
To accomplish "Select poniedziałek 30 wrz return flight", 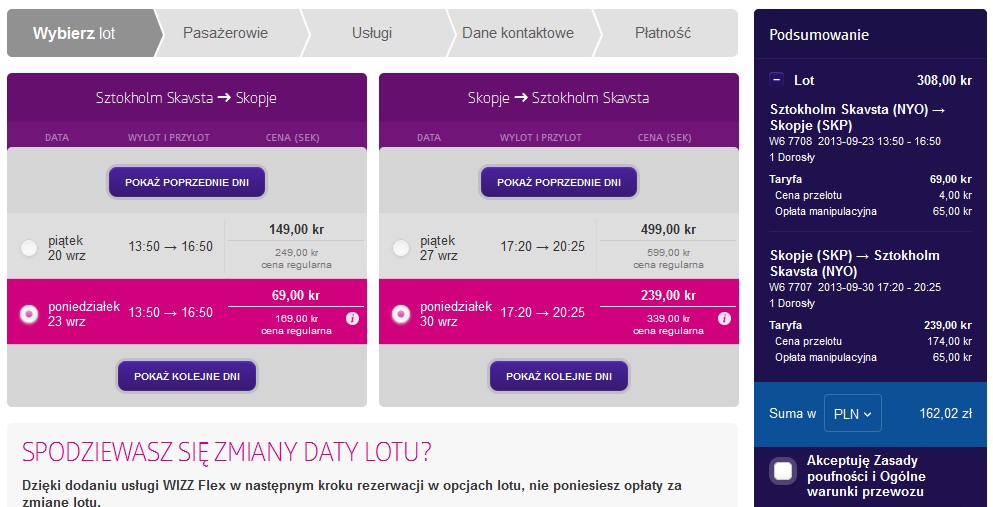I will 401,314.
